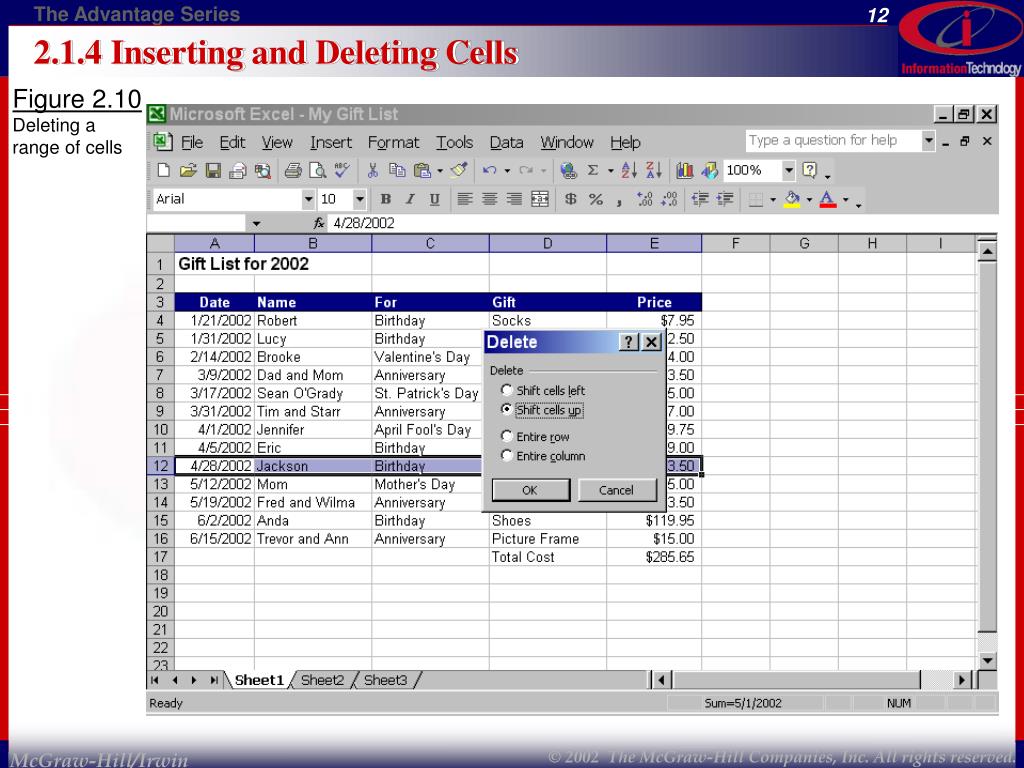Launch the Chart Wizard icon
The height and width of the screenshot is (768, 1024).
[684, 170]
